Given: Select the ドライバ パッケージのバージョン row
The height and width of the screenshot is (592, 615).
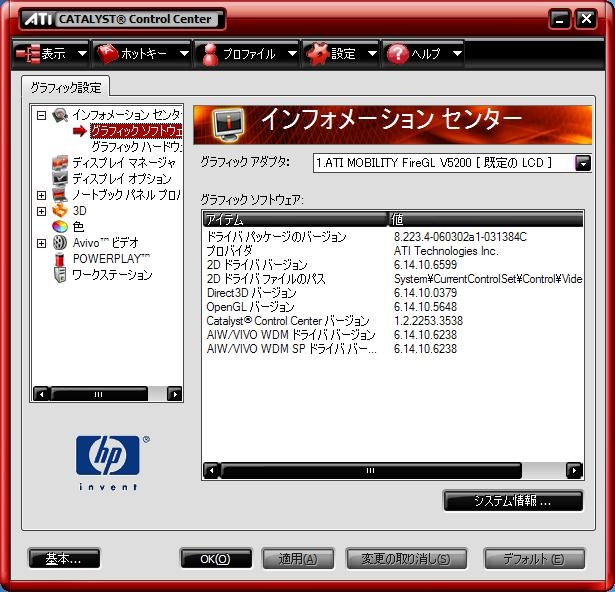Looking at the screenshot, I should pos(394,237).
